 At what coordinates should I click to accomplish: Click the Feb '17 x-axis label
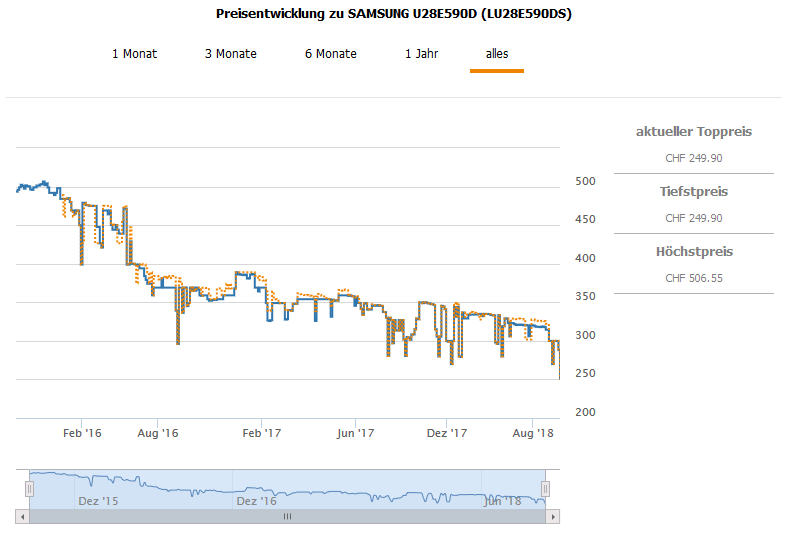pos(262,433)
